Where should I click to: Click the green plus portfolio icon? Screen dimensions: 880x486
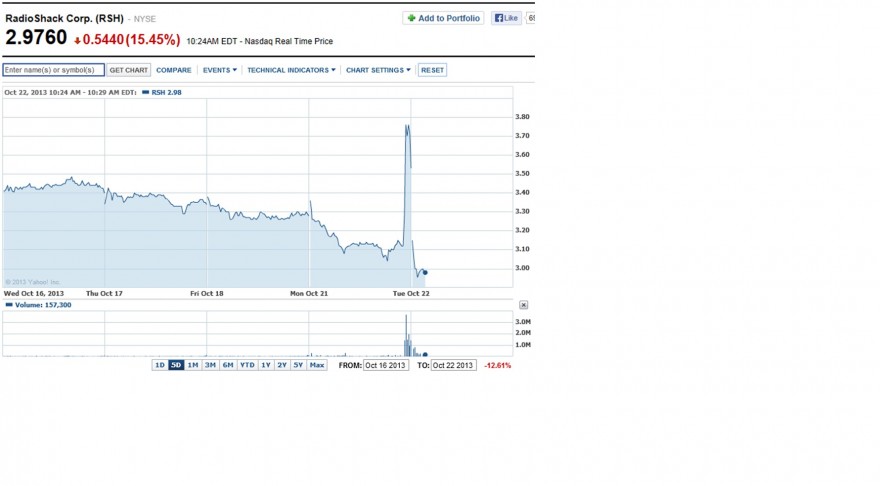[411, 18]
